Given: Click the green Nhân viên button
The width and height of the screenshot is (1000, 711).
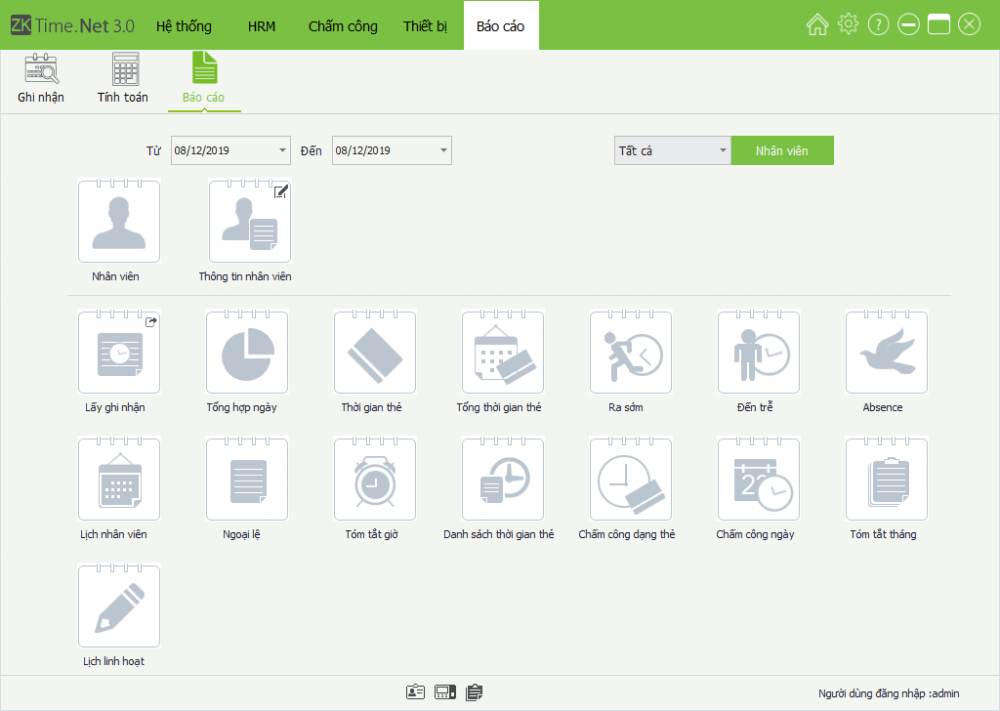Looking at the screenshot, I should (784, 150).
